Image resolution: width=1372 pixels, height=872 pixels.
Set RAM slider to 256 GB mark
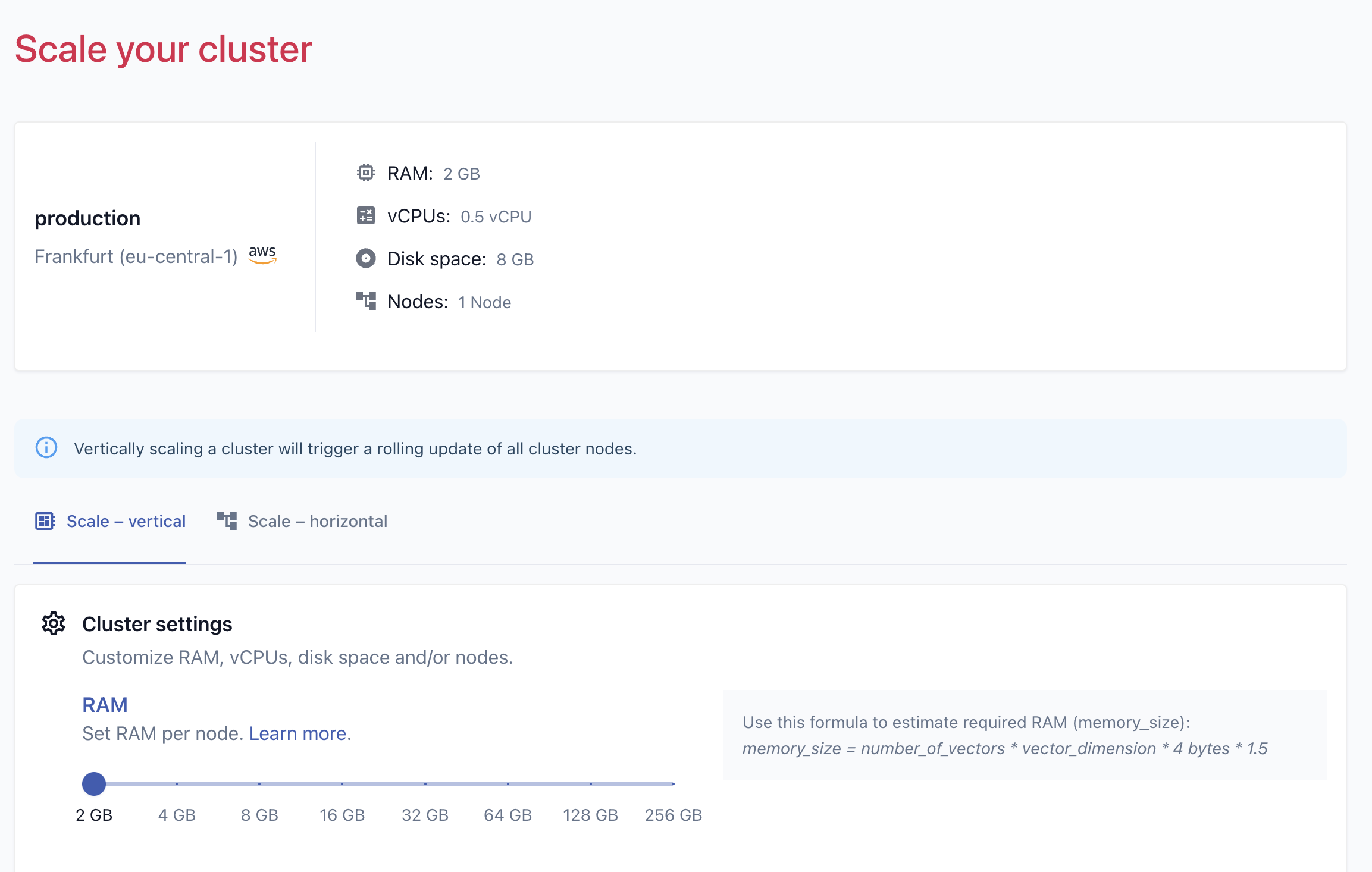click(x=674, y=784)
